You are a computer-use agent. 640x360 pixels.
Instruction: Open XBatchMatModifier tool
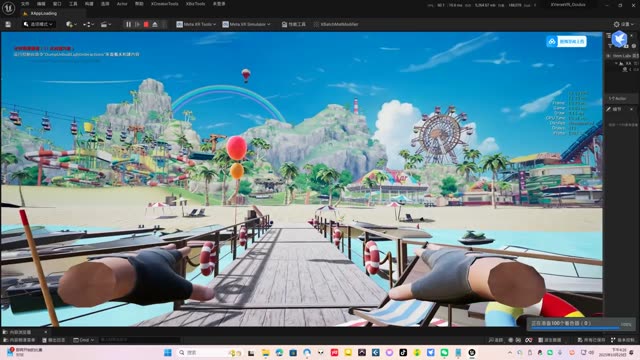tap(336, 24)
